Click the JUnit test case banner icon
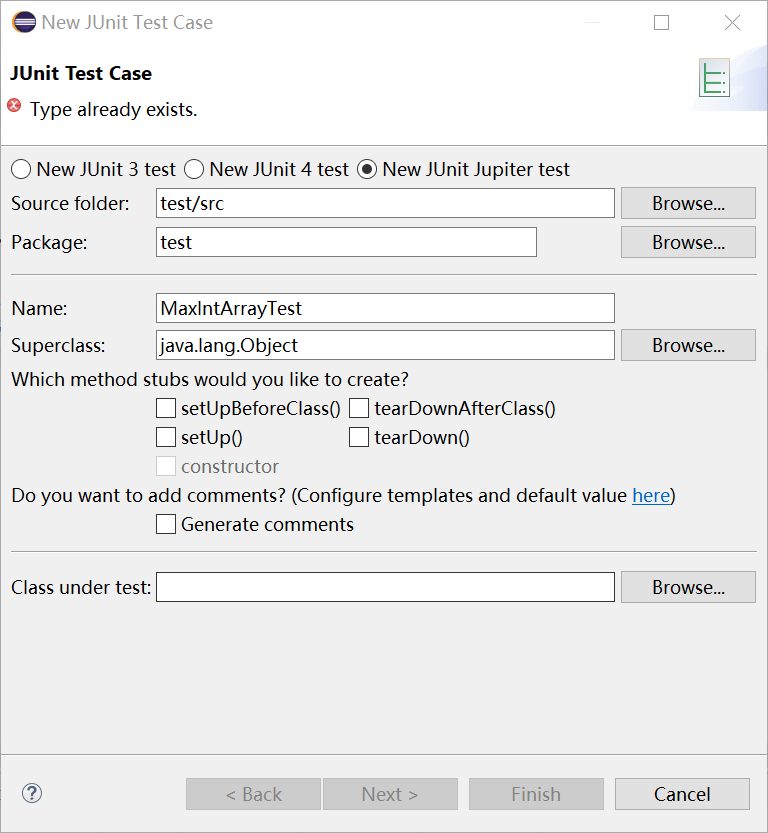The height and width of the screenshot is (833, 768). coord(714,78)
